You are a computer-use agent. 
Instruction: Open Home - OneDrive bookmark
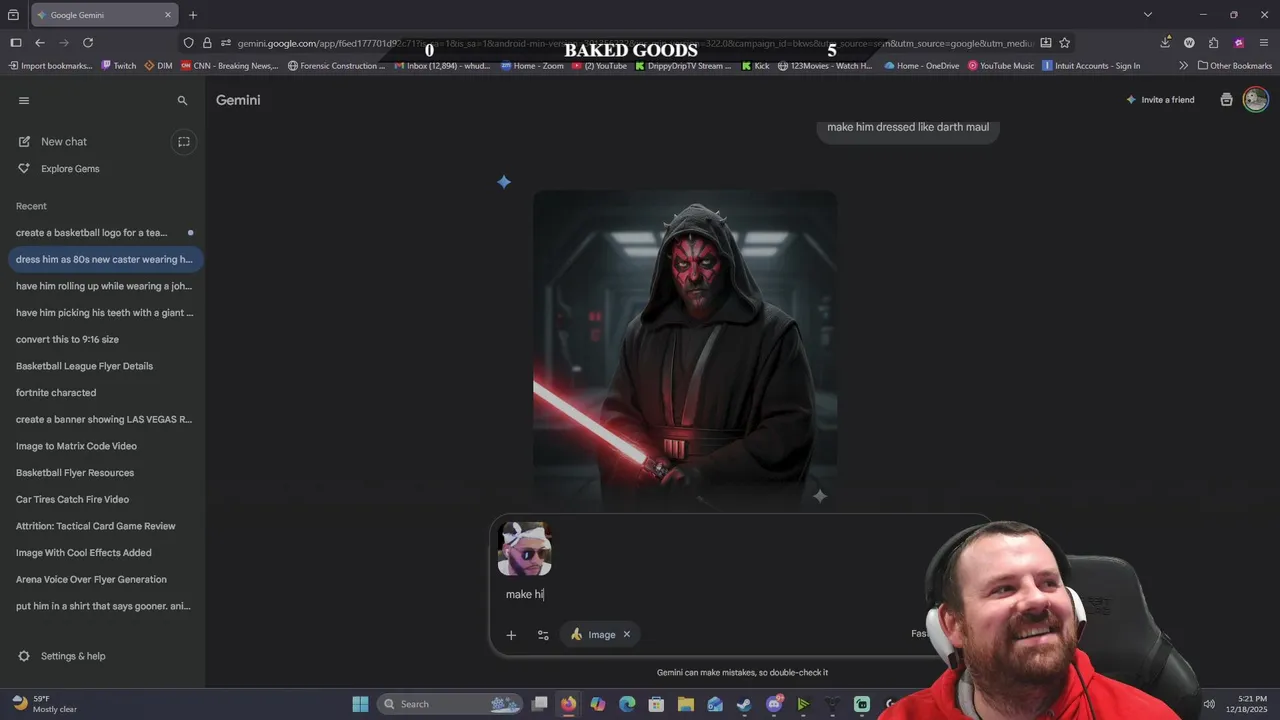point(921,66)
